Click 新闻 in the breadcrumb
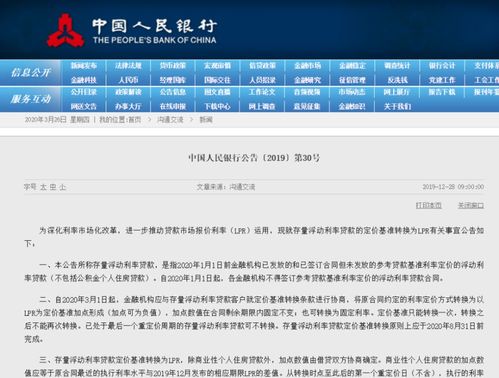 pos(206,120)
